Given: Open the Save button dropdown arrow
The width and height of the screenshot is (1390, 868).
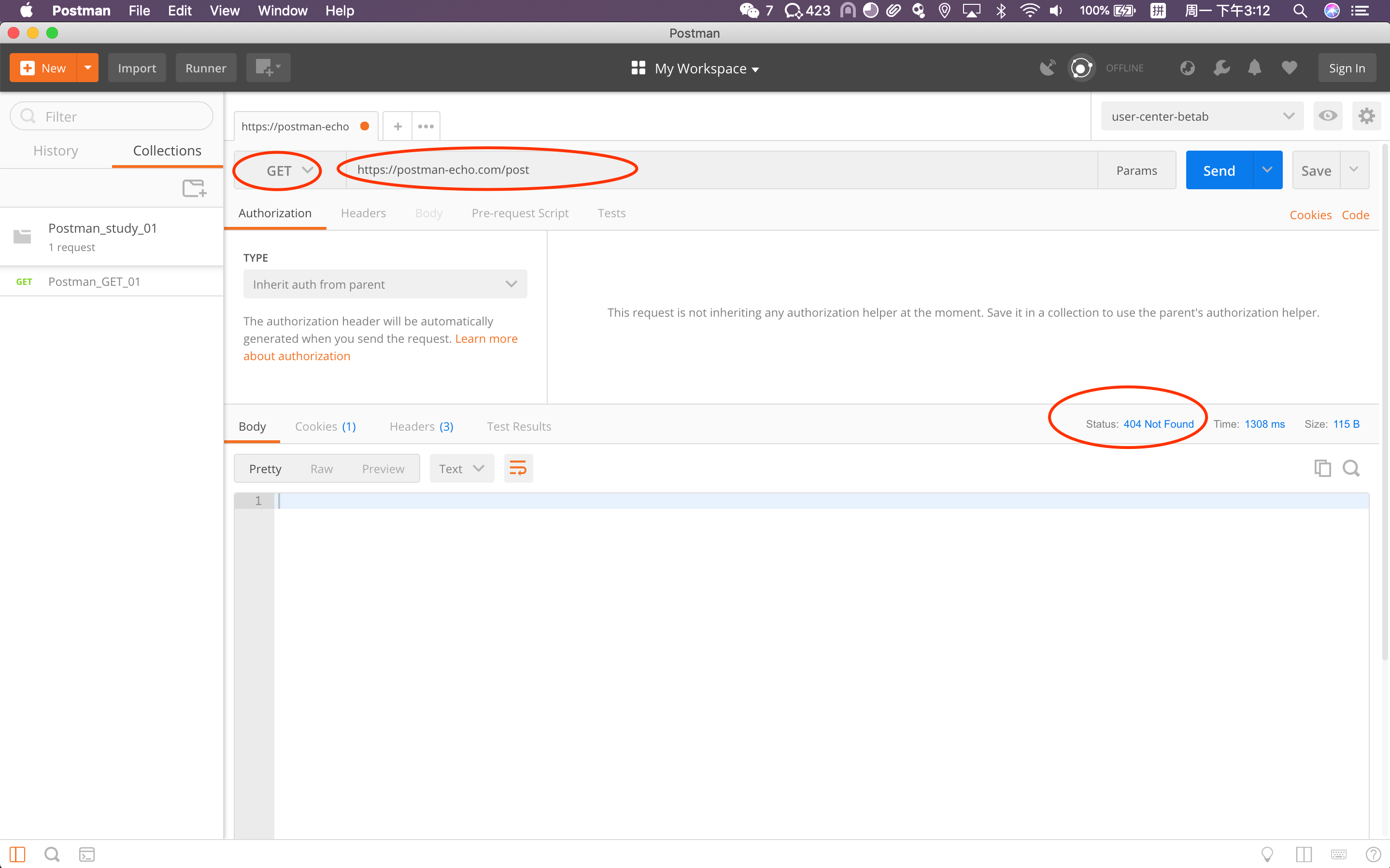Looking at the screenshot, I should pos(1354,170).
